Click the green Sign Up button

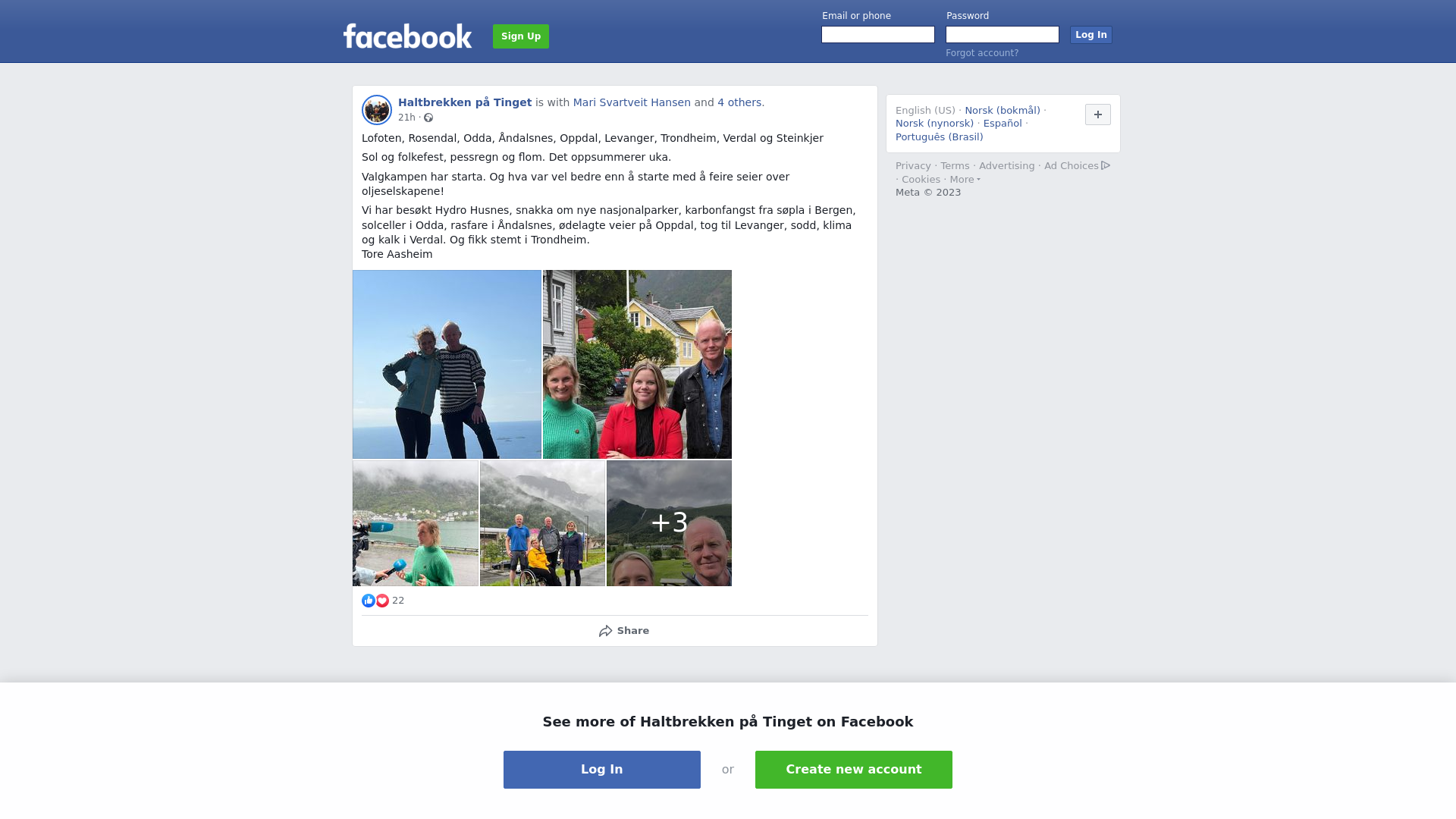(521, 36)
